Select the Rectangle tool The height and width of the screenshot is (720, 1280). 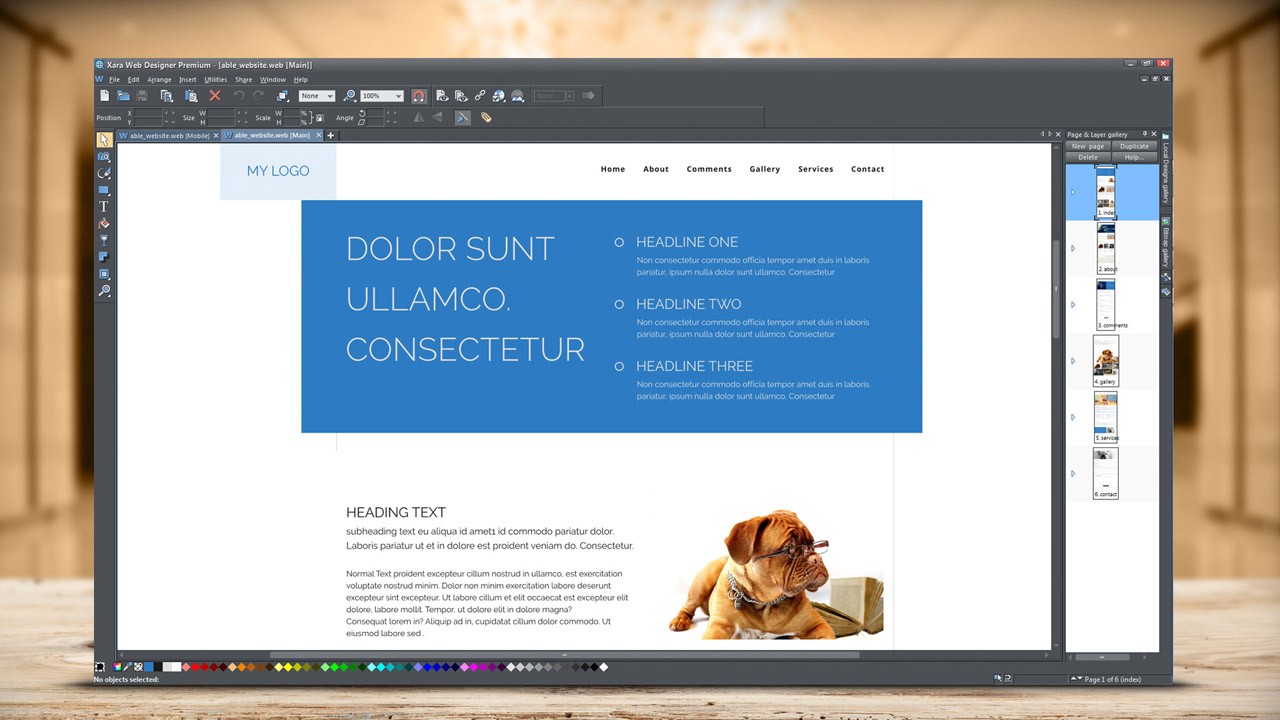tap(104, 190)
